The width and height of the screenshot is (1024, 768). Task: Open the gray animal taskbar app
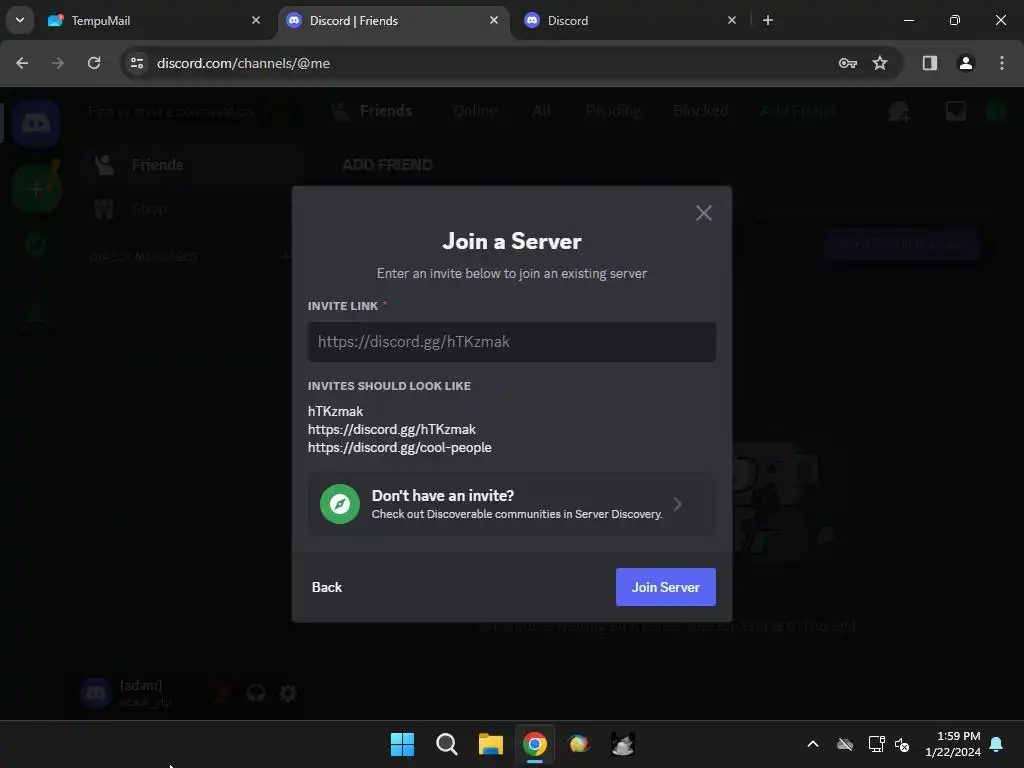click(622, 744)
